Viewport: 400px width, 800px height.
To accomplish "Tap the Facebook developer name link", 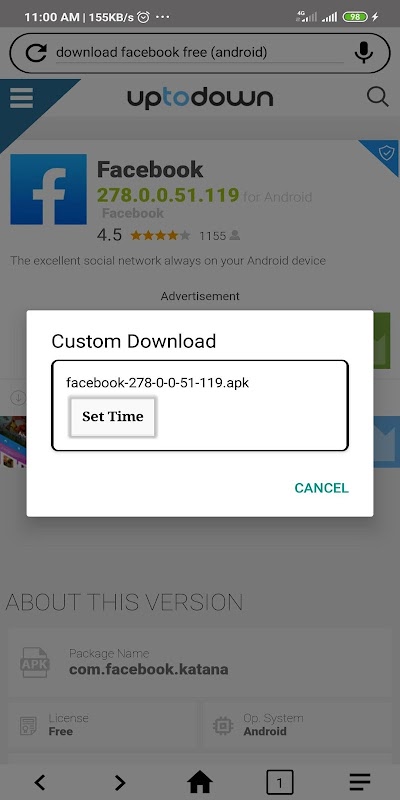I will click(133, 213).
